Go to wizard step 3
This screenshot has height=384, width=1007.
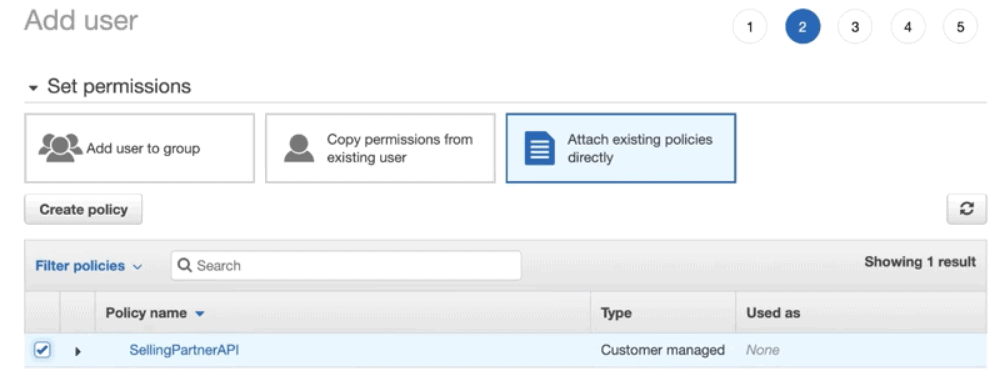coord(855,27)
